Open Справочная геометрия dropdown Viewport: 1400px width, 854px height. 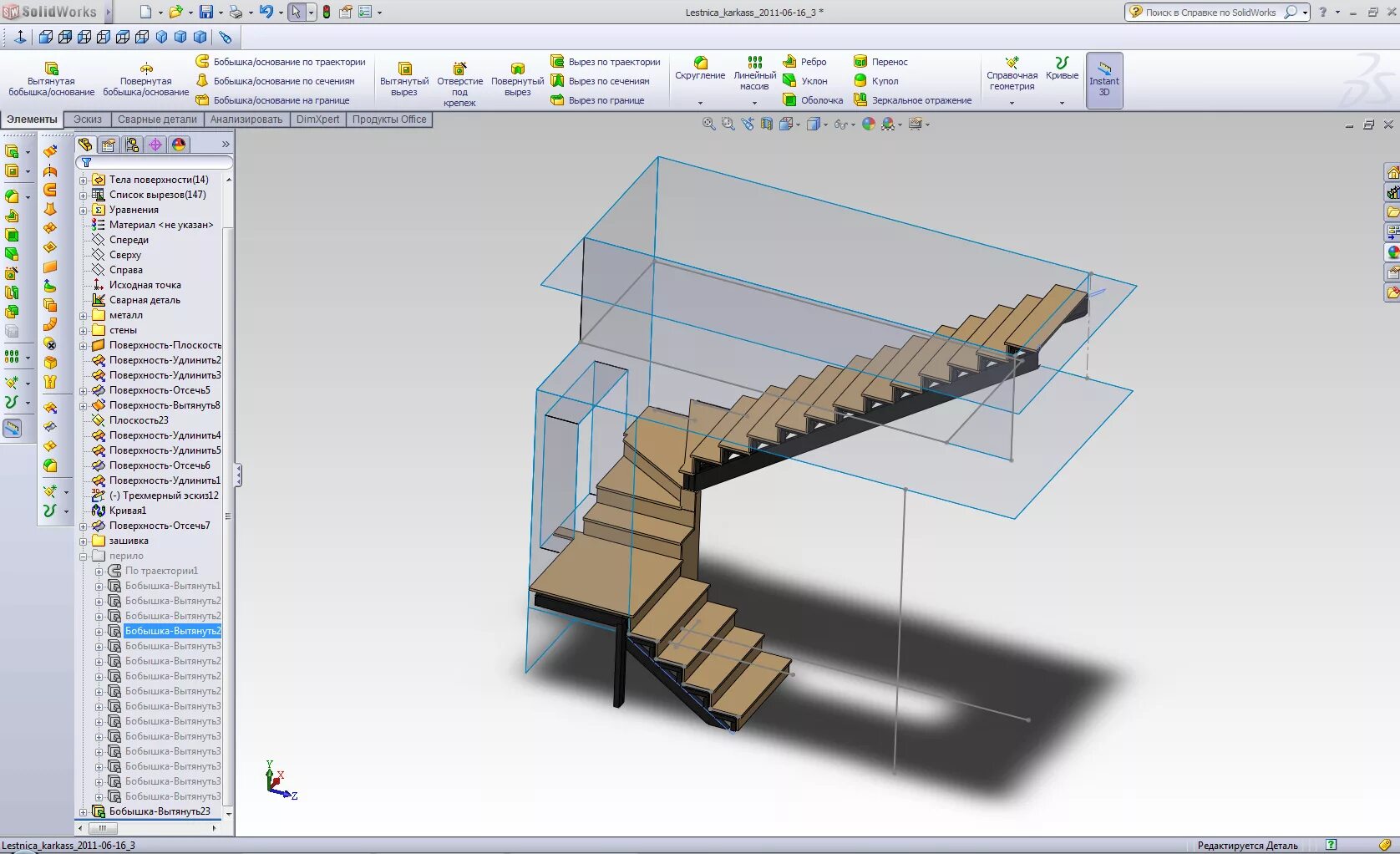pos(1012,103)
